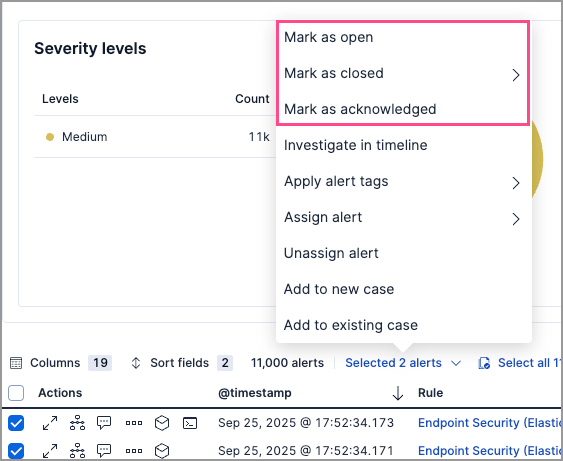563x461 pixels.
Task: Expand alert details in the 17:52:34.173 row
Action: point(50,423)
